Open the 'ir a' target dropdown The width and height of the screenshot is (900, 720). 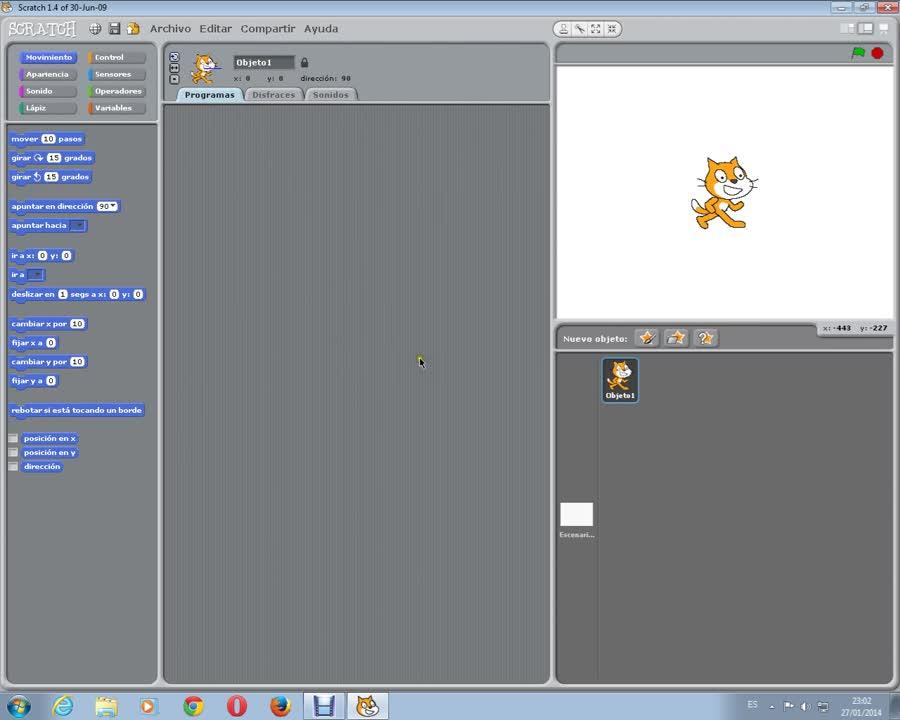36,274
